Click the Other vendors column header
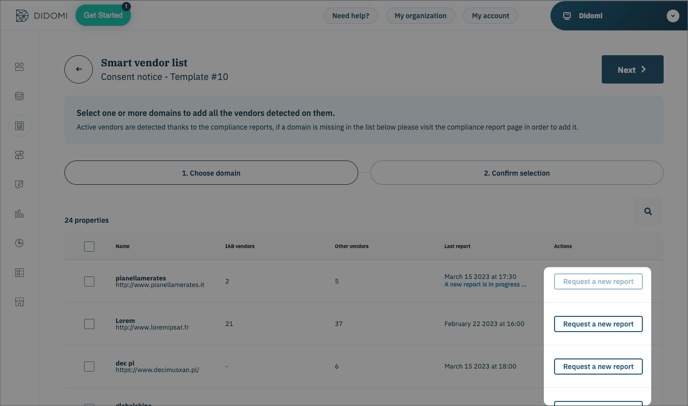This screenshot has height=406, width=688. pos(351,246)
